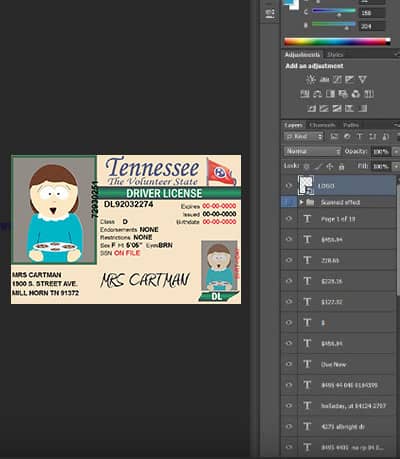Filter layers list for pixel layers
Screen dimensions: 400x459
[x=334, y=136]
